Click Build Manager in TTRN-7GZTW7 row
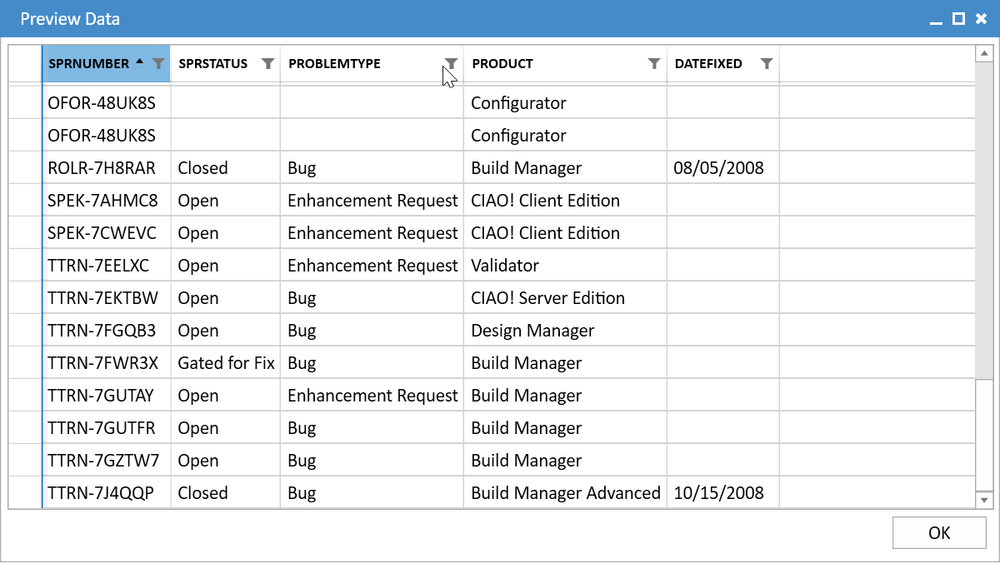The height and width of the screenshot is (563, 1000). coord(566,460)
